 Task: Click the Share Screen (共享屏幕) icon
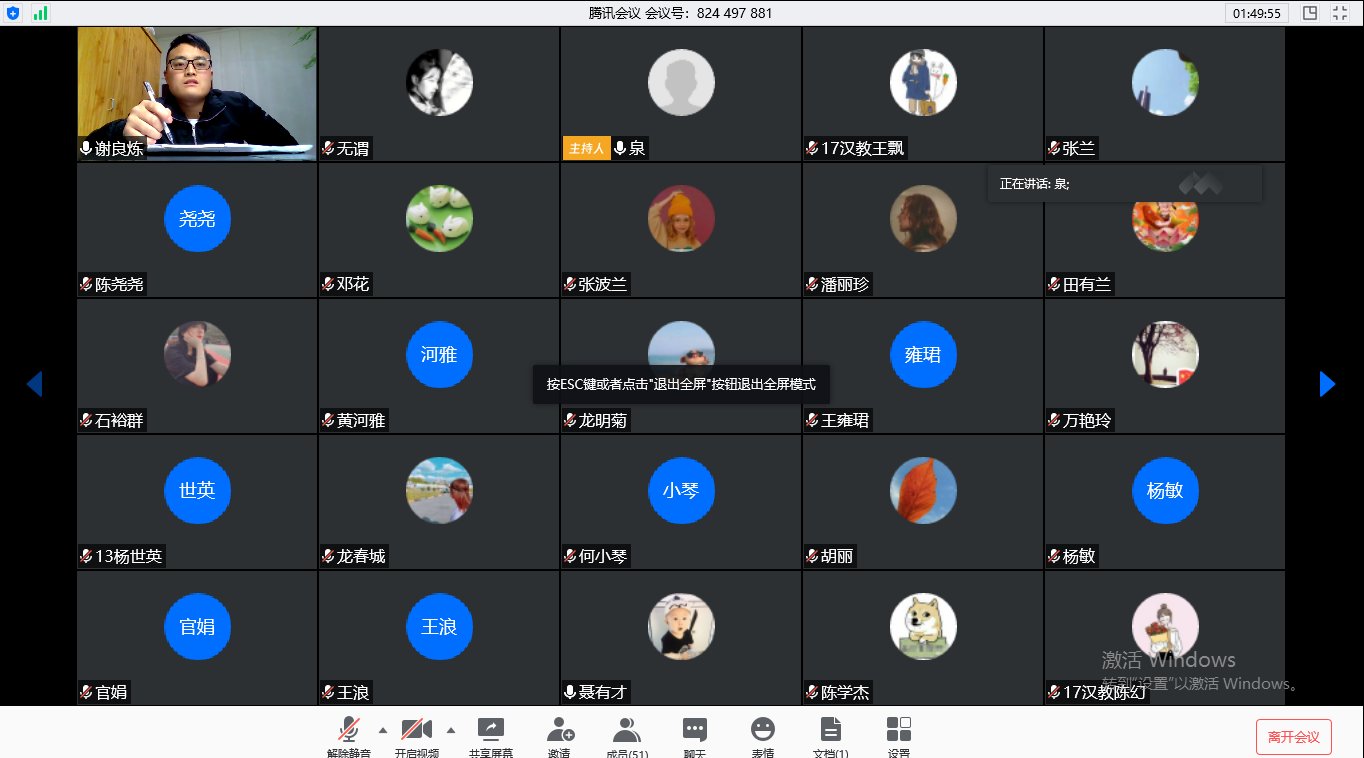tap(491, 731)
